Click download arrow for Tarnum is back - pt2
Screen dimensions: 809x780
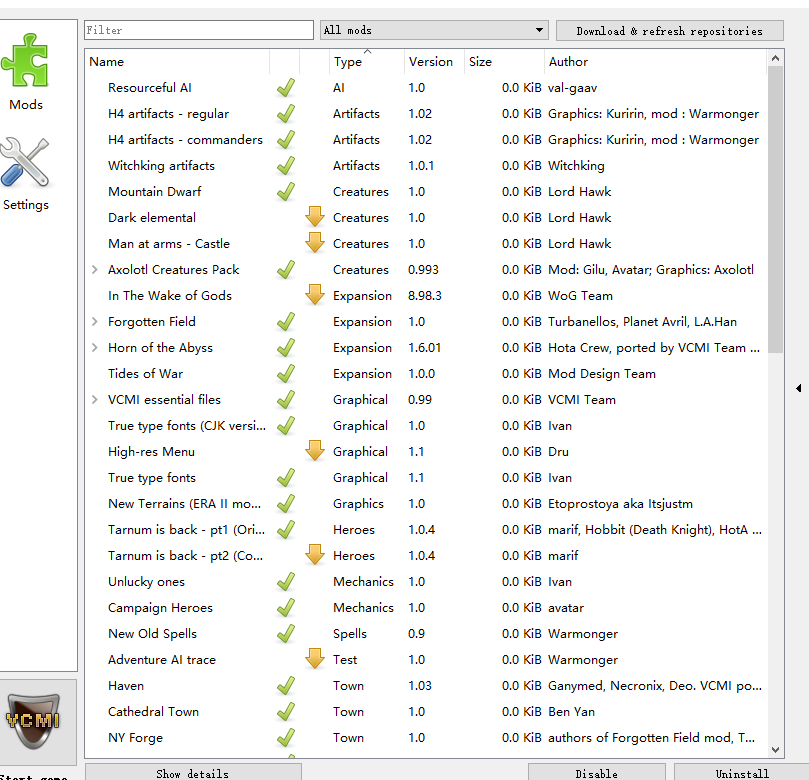click(x=315, y=555)
